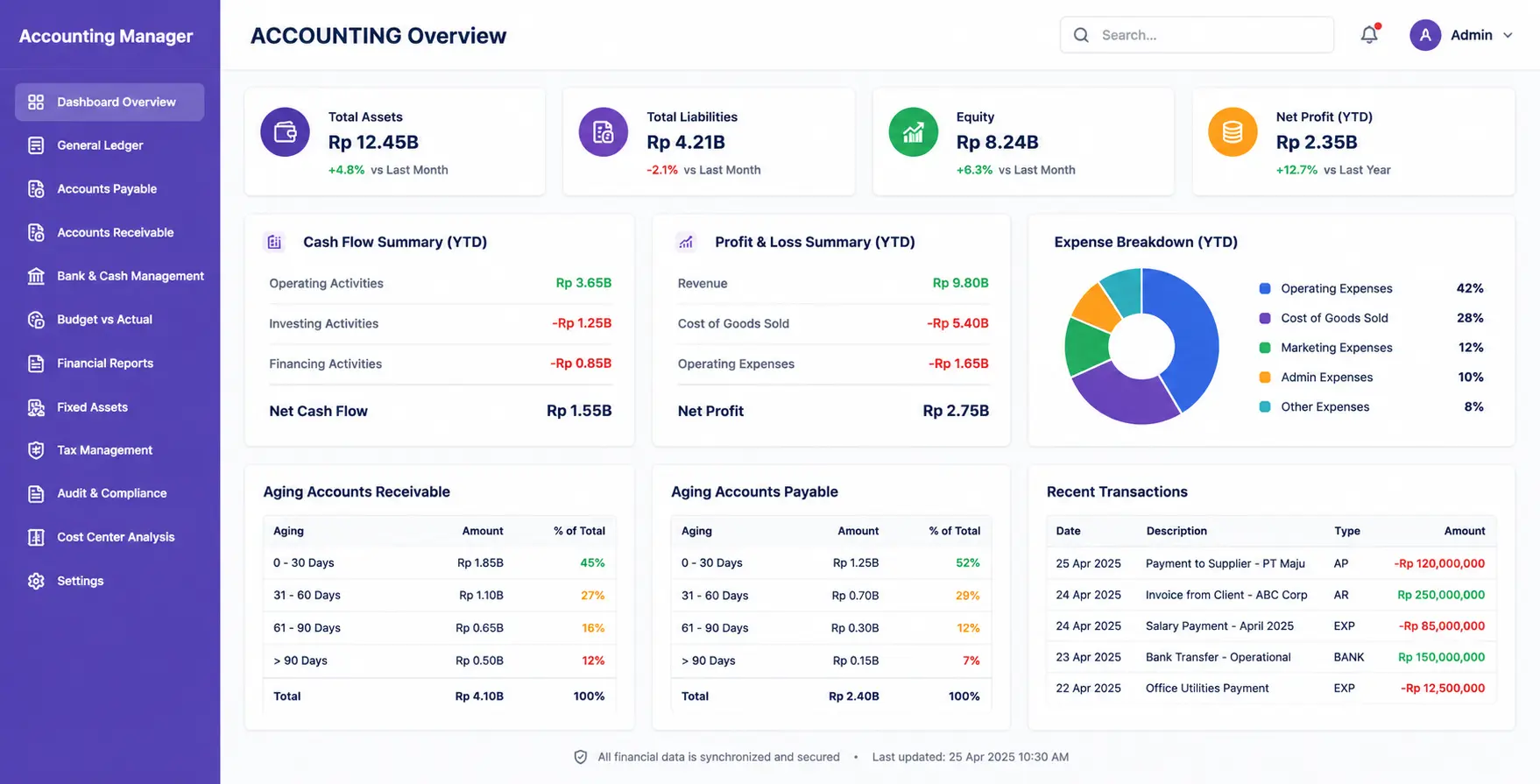Click the General Ledger sidebar icon
1540x784 pixels.
tap(36, 145)
